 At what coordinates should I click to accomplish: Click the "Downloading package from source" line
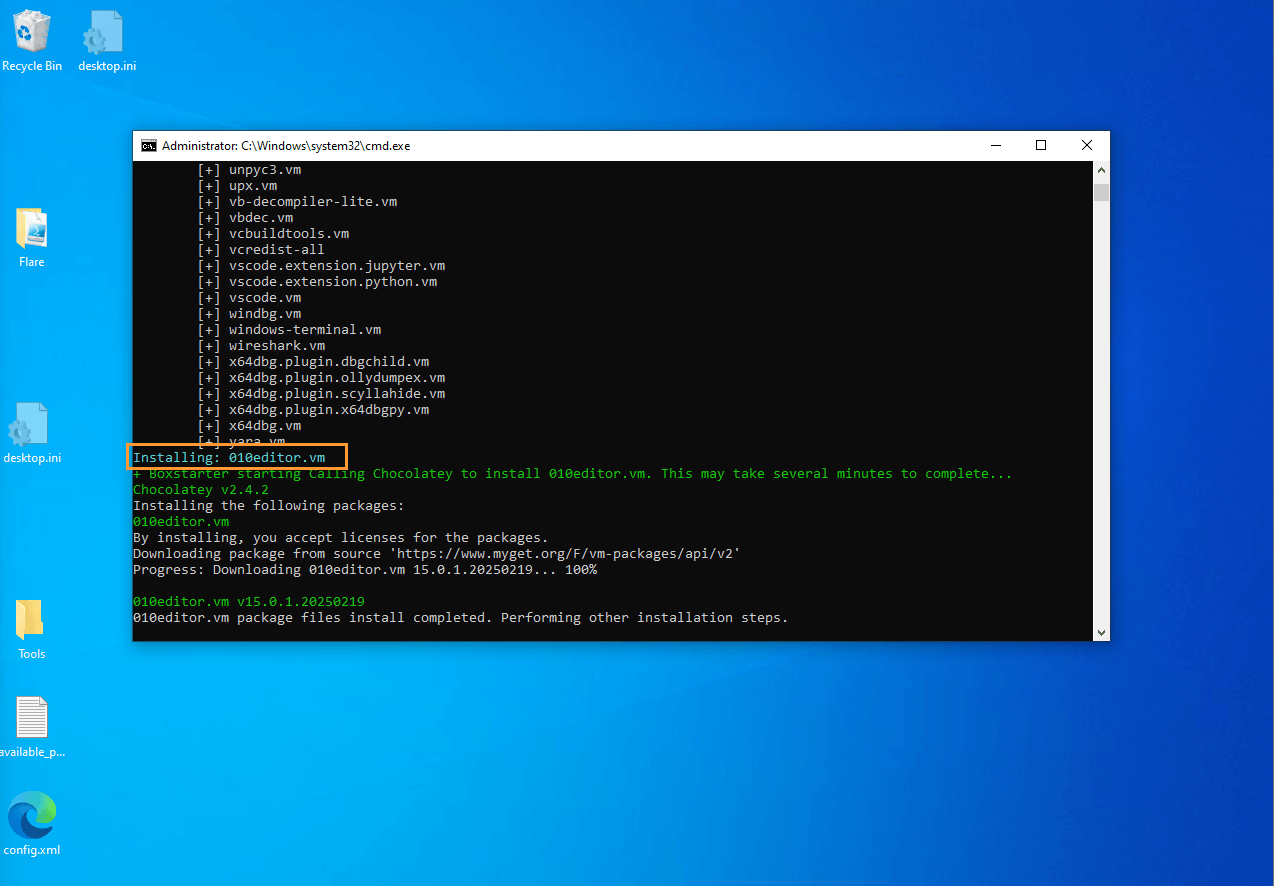437,554
